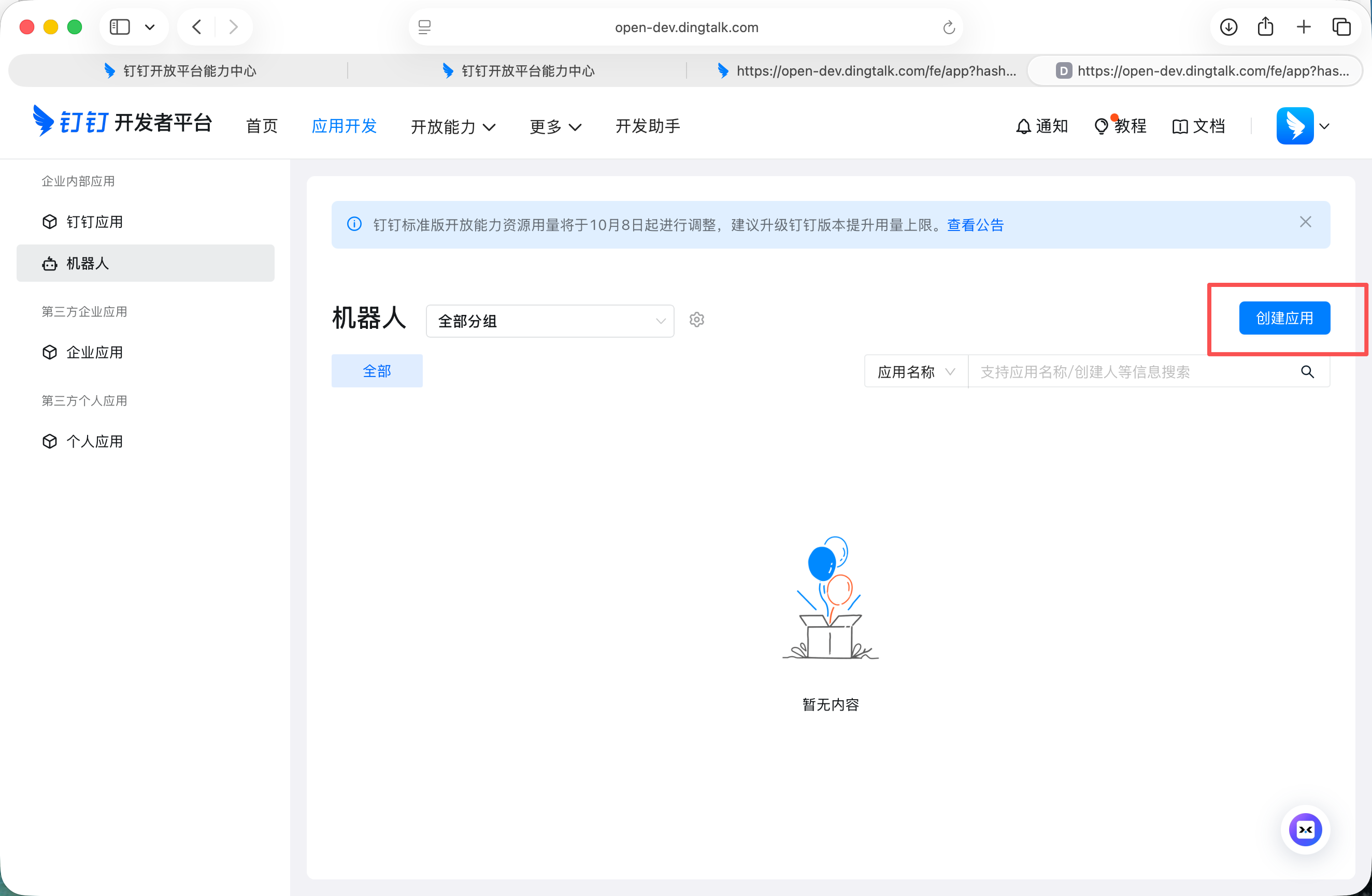Open the 钉钉开发者平台 logo homepage
The image size is (1372, 896).
click(x=122, y=122)
